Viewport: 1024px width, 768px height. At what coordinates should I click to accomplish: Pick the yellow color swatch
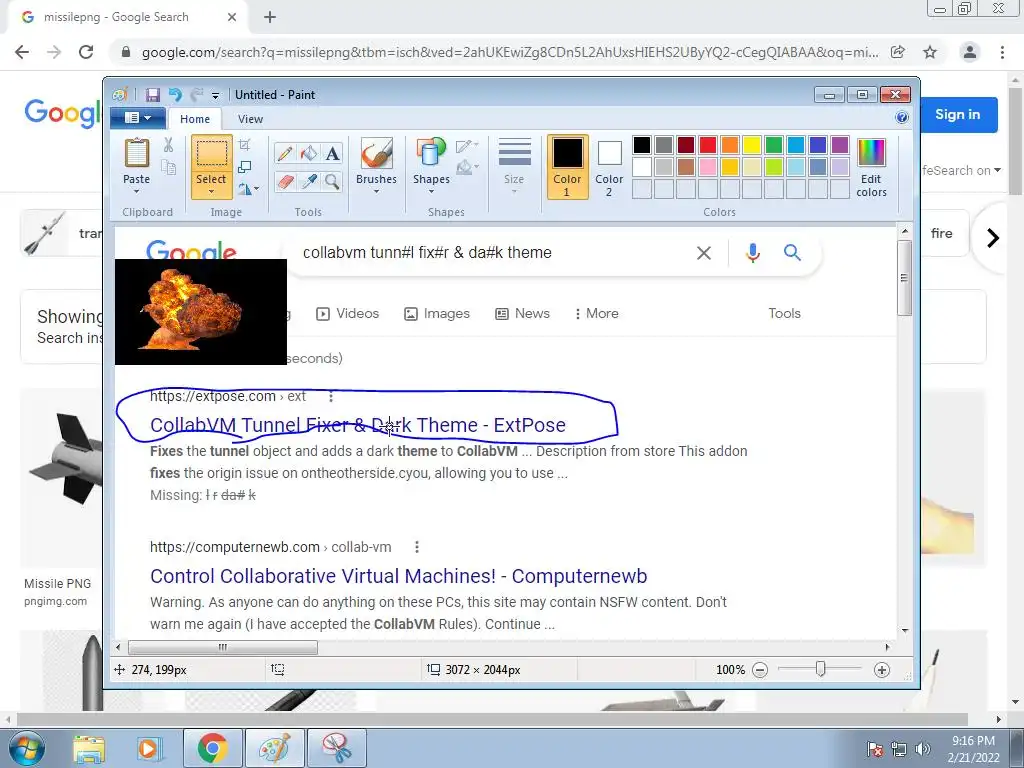(752, 145)
